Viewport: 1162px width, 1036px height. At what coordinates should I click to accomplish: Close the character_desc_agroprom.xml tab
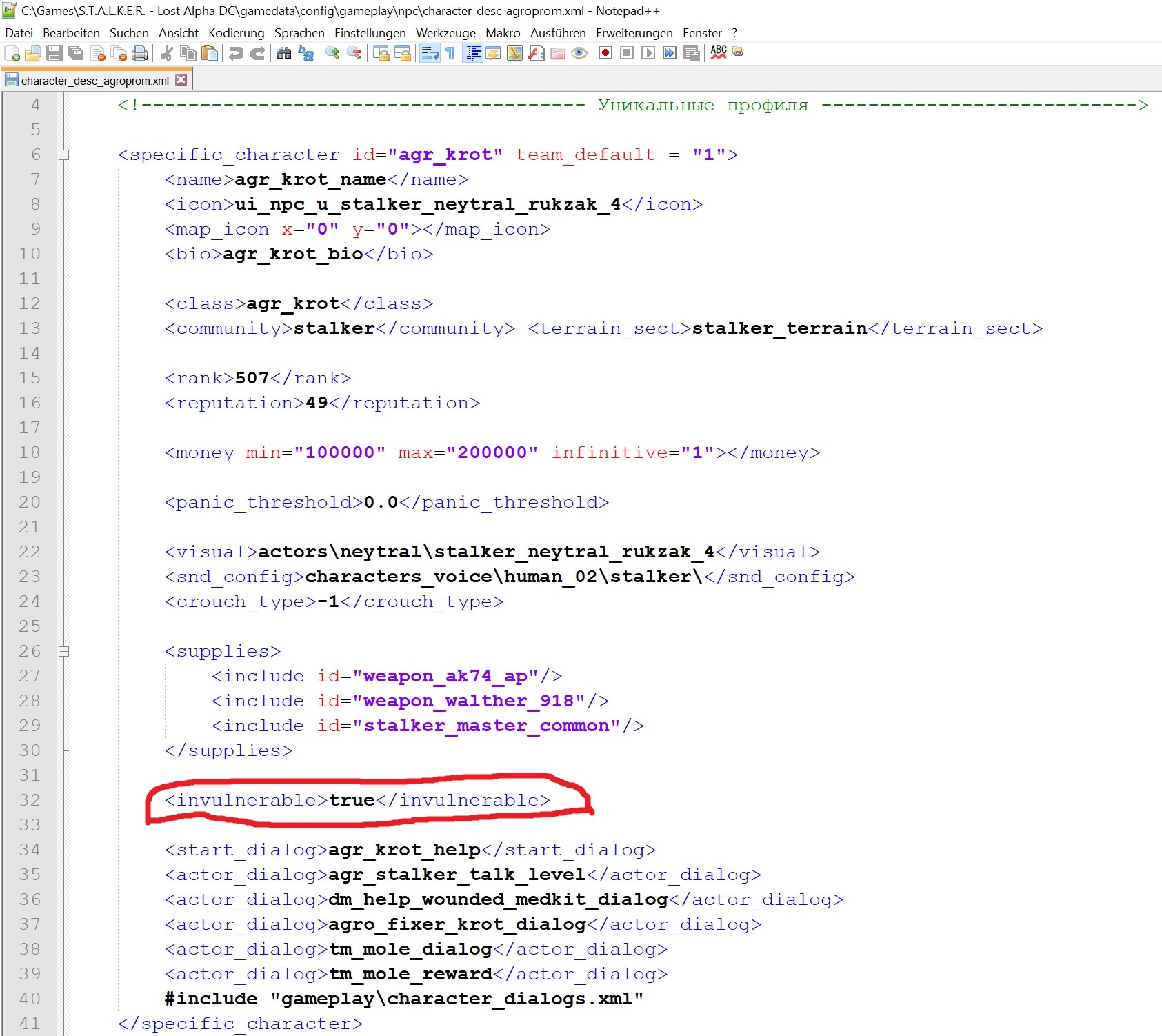[x=181, y=80]
